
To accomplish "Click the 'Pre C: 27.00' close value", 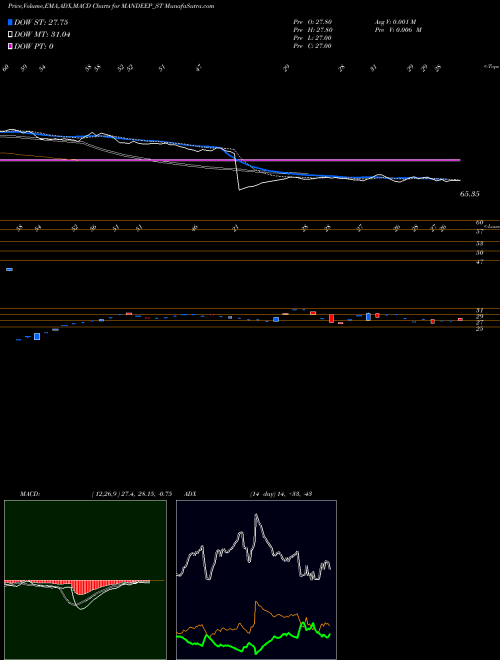I will [313, 46].
